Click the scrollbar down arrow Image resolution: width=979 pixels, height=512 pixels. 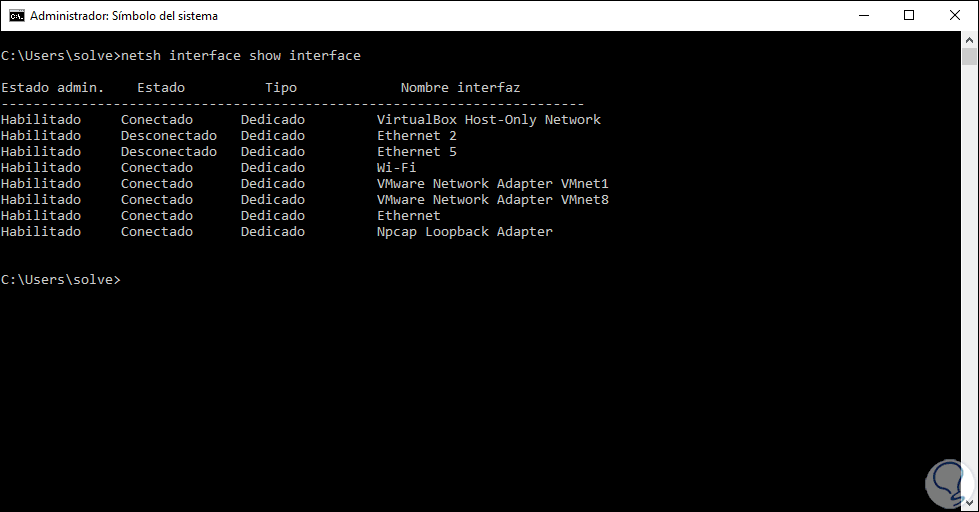(970, 503)
